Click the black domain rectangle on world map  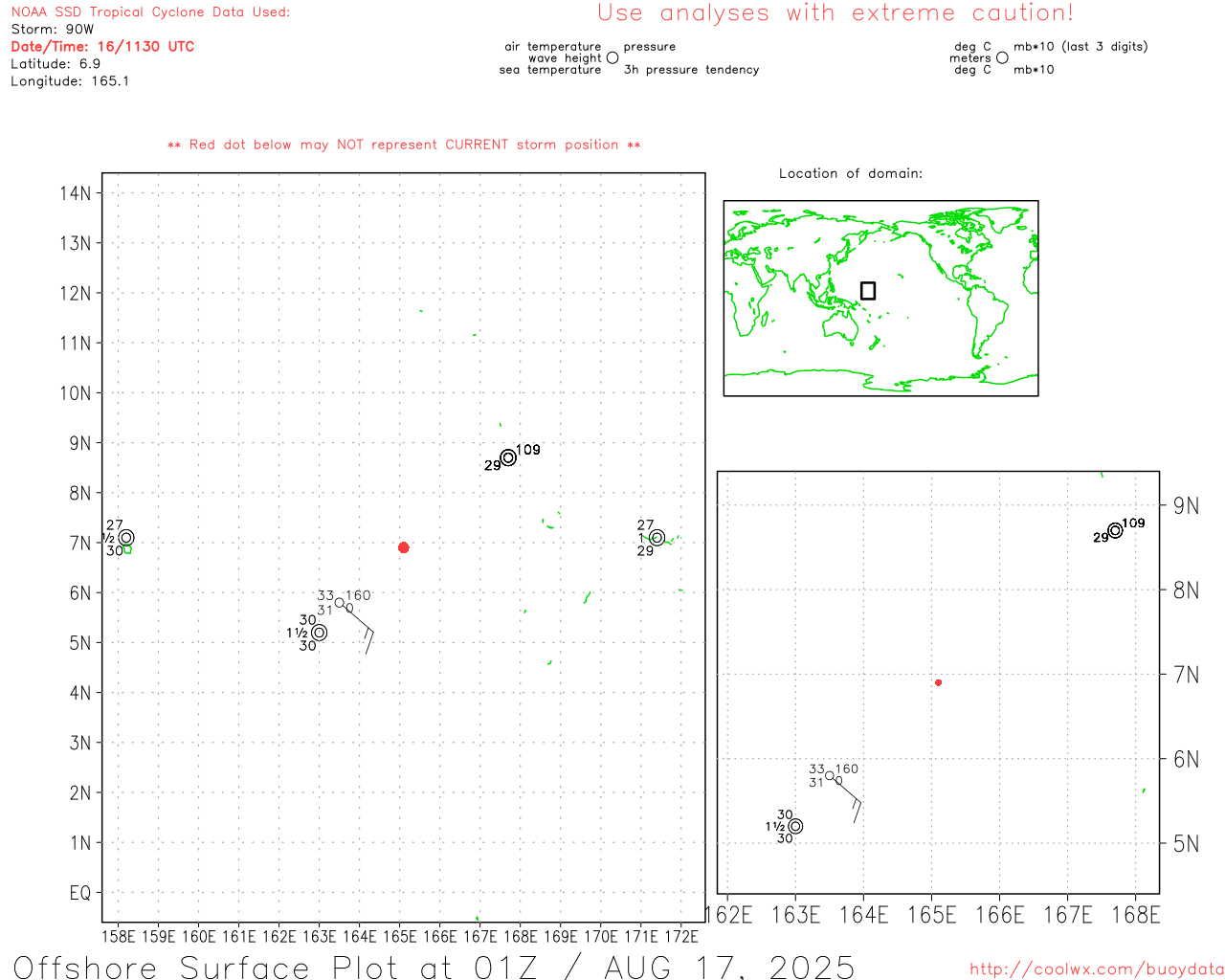[x=868, y=290]
